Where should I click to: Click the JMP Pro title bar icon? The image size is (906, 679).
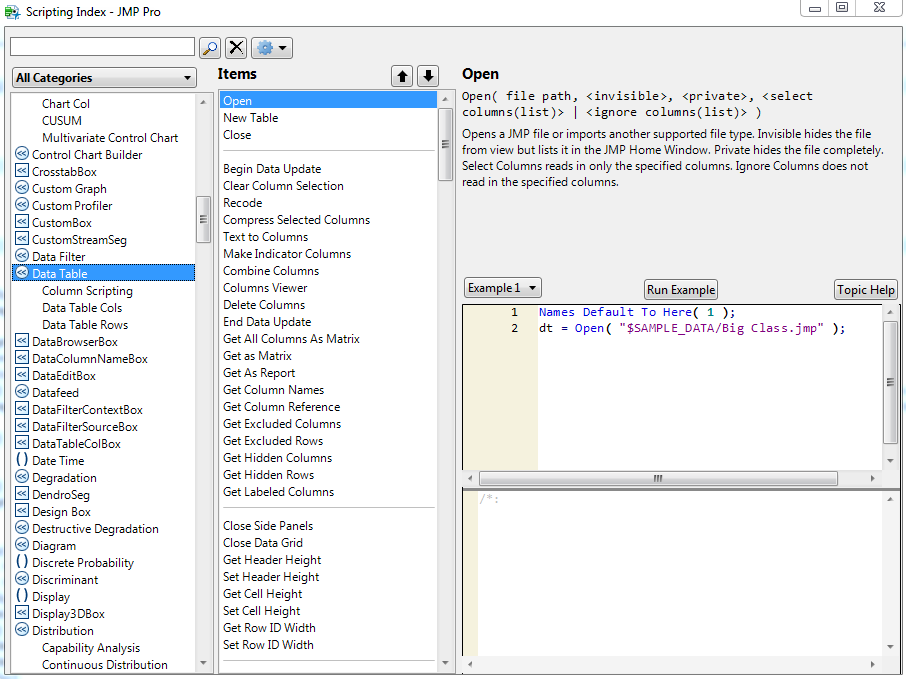point(12,12)
